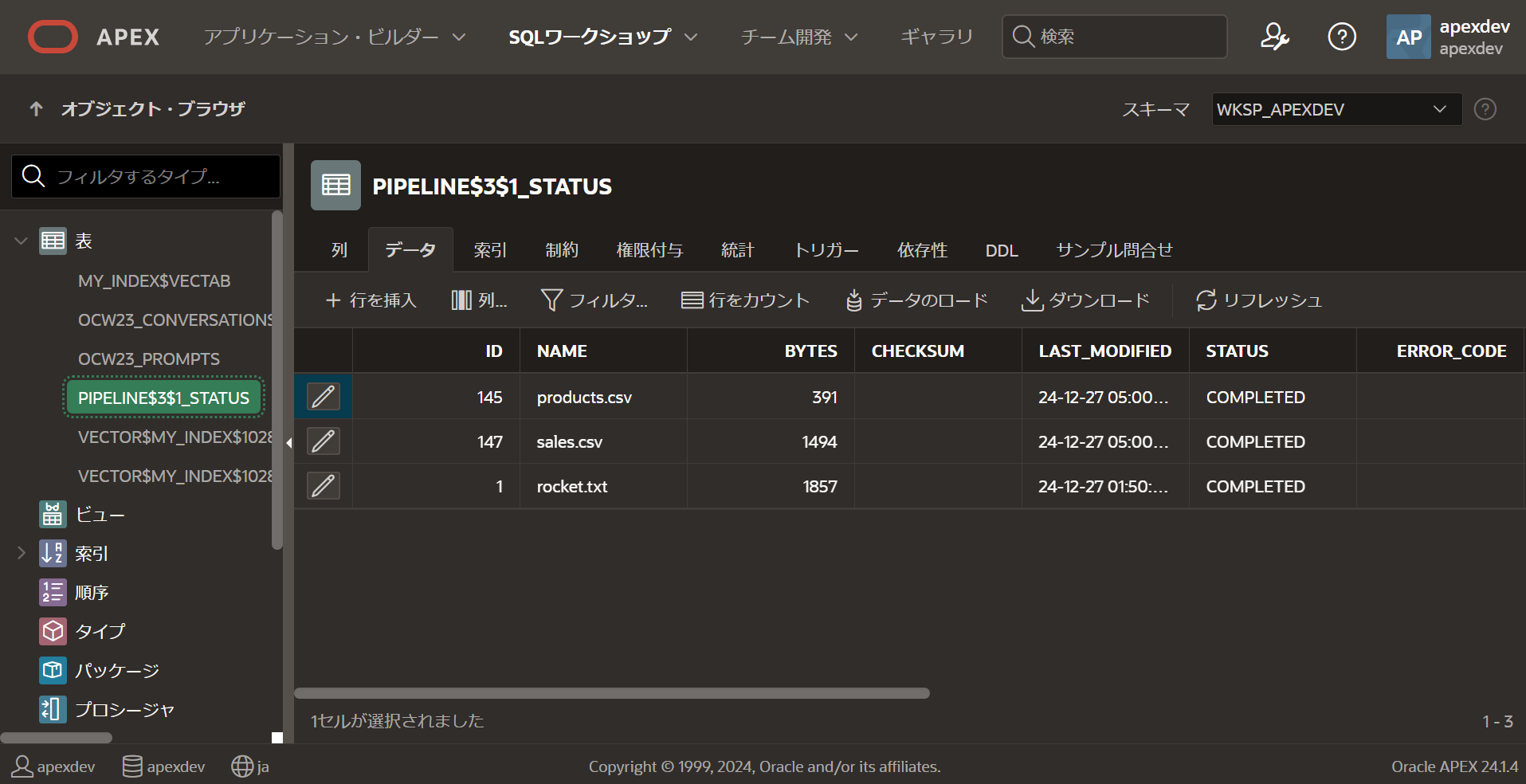Screen dimensions: 1526x784
Task: Click the up arrow beside オブジェクト・ブラウザ
Action: (x=36, y=108)
